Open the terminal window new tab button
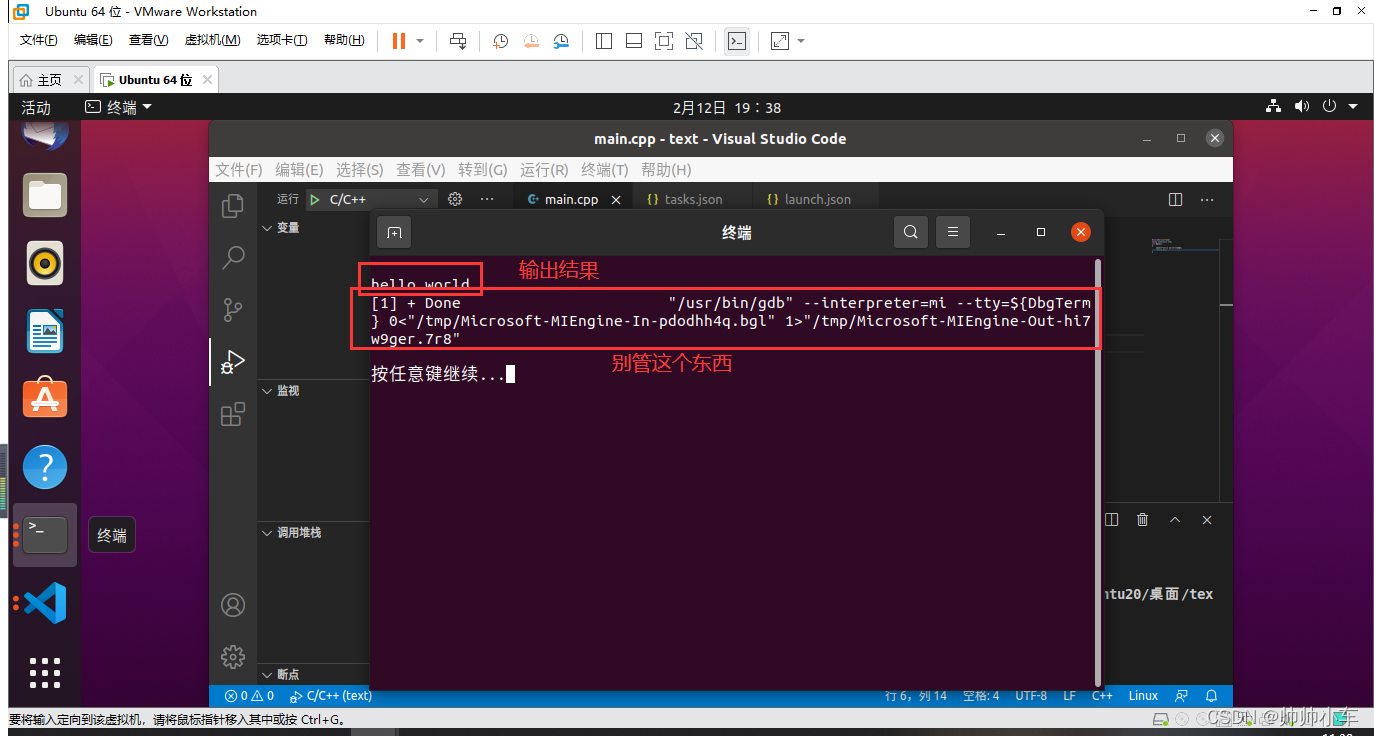This screenshot has height=736, width=1374. pos(394,232)
